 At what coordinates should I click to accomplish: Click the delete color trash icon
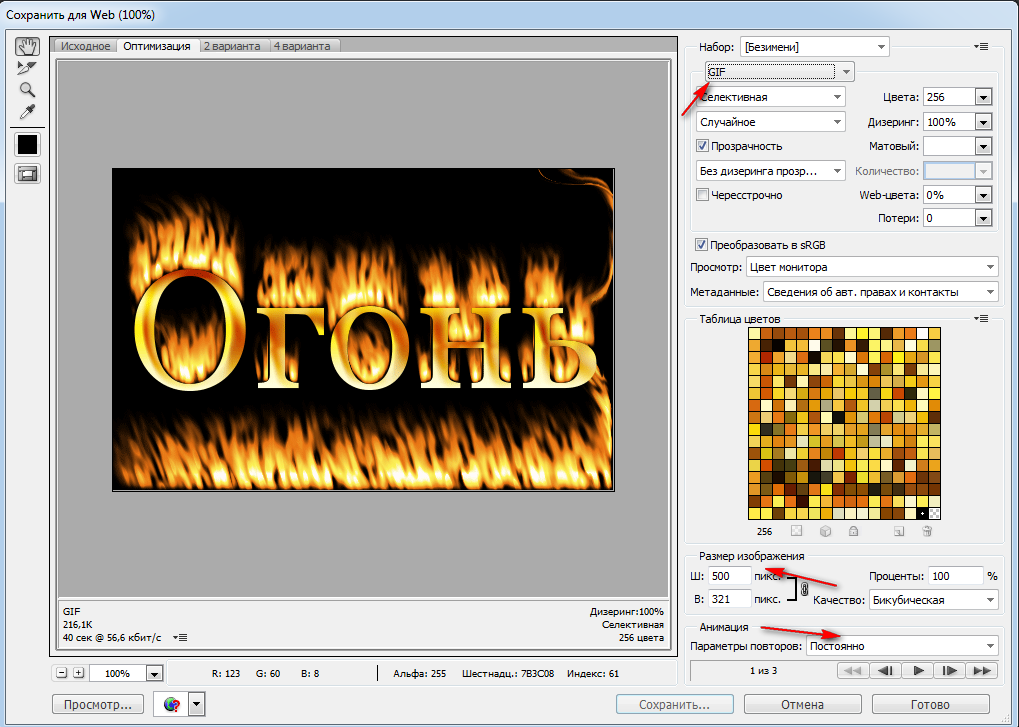coord(927,532)
